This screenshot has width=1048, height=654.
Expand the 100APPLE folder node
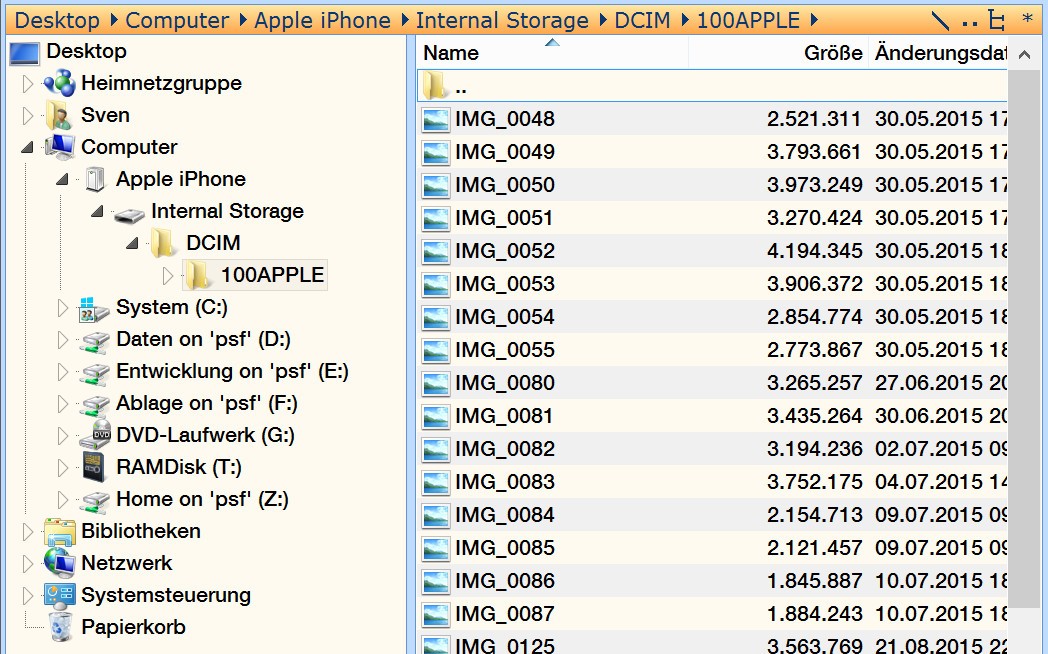[167, 275]
